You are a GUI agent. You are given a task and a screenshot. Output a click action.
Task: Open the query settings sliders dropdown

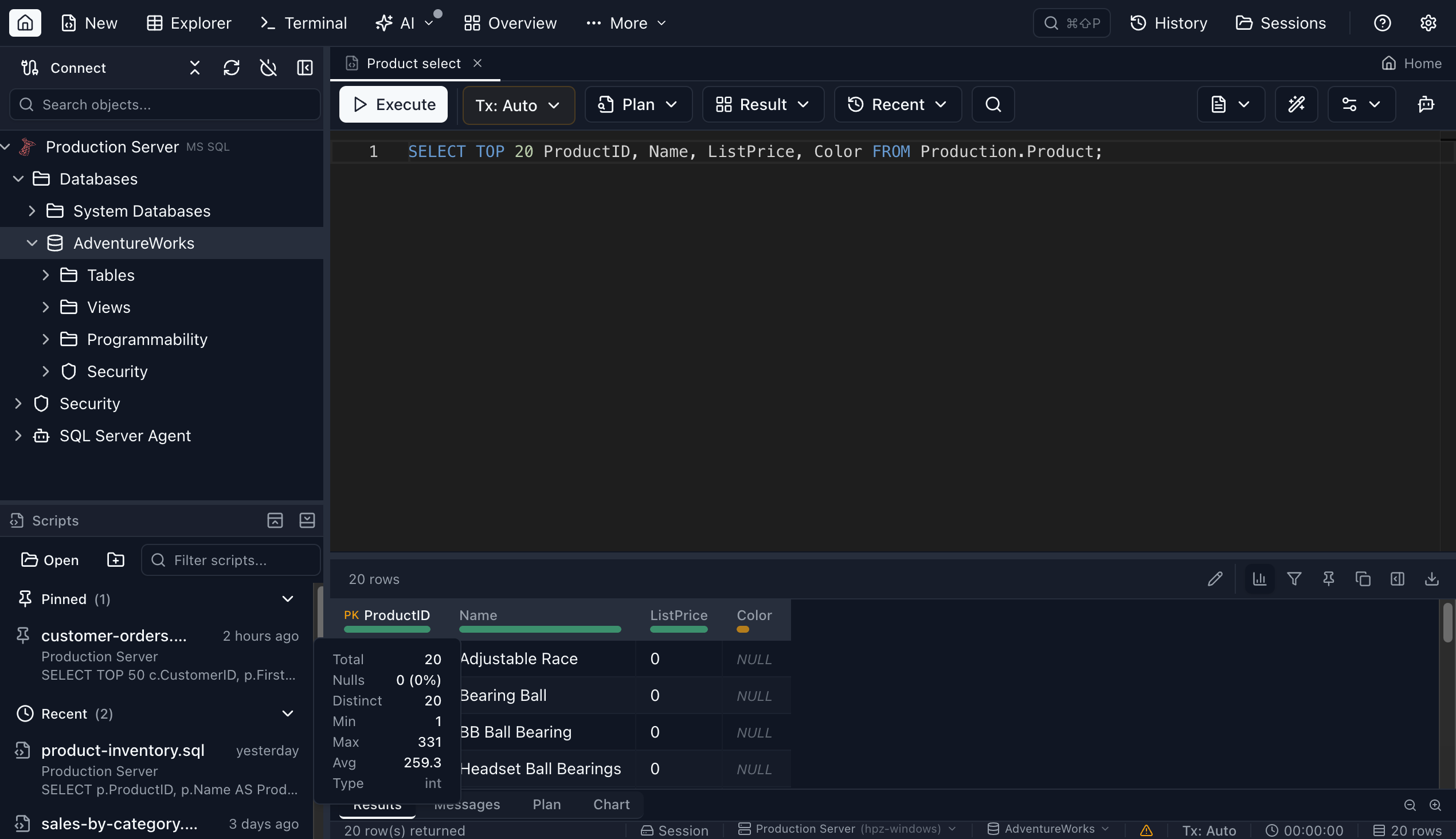tap(1361, 104)
